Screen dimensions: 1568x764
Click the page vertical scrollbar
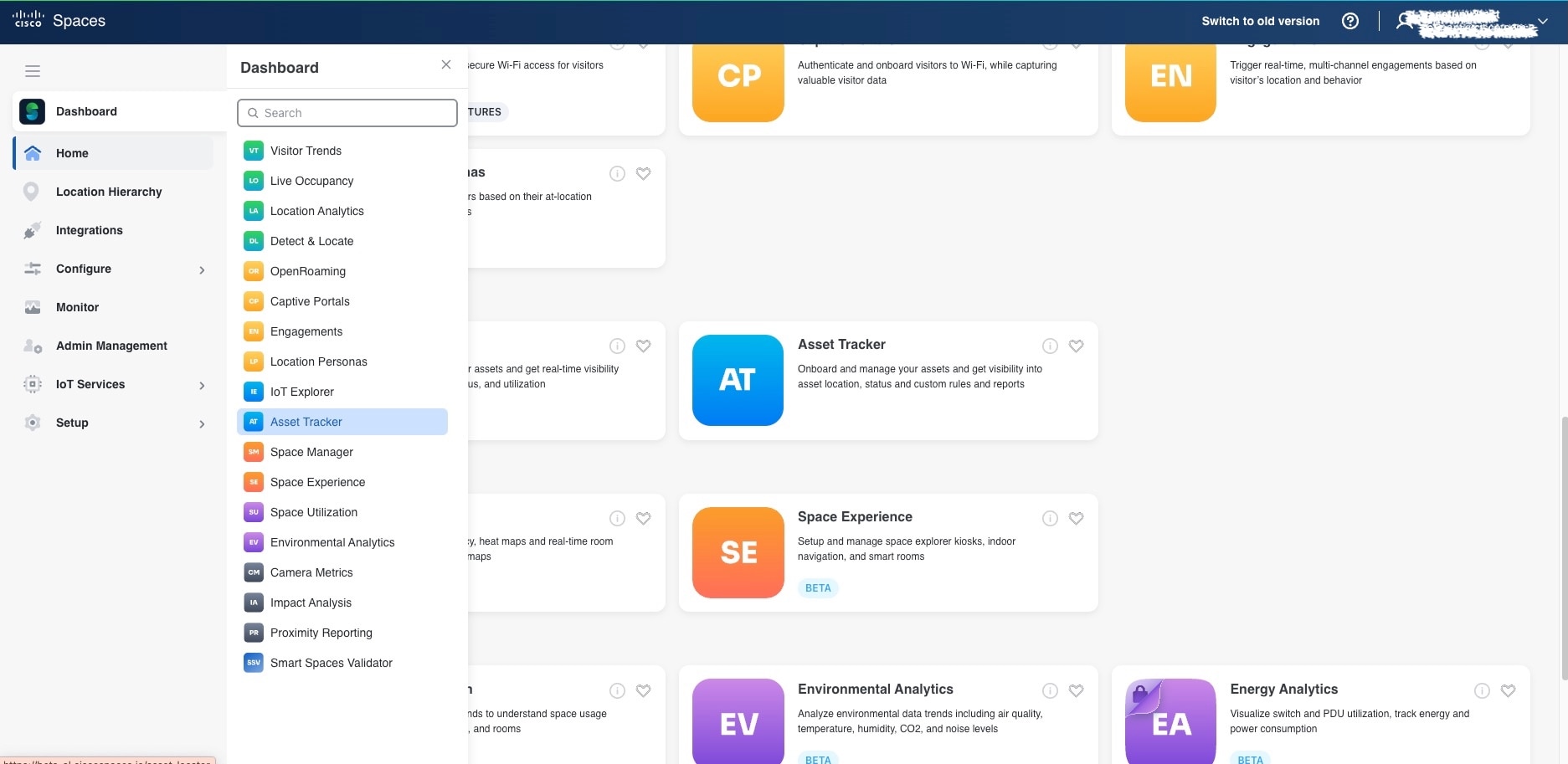(1564, 548)
